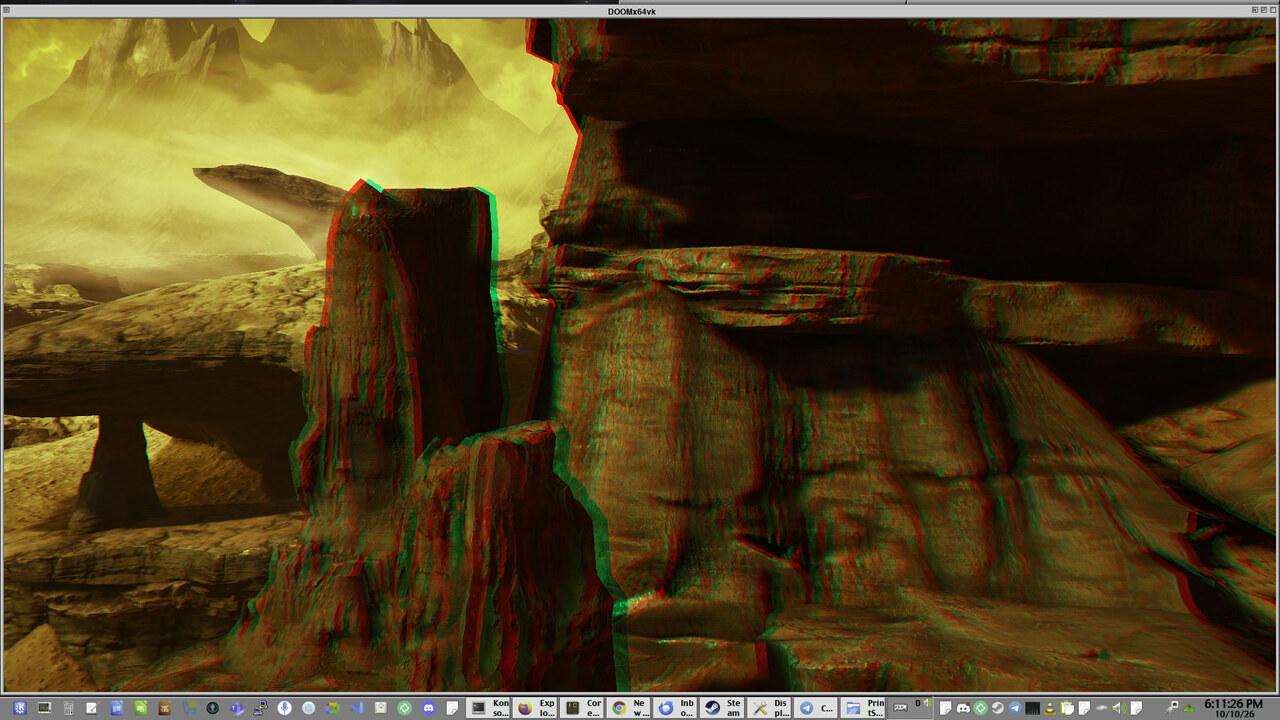Click the VLC cone tray icon
The image size is (1280, 720).
tap(1050, 708)
